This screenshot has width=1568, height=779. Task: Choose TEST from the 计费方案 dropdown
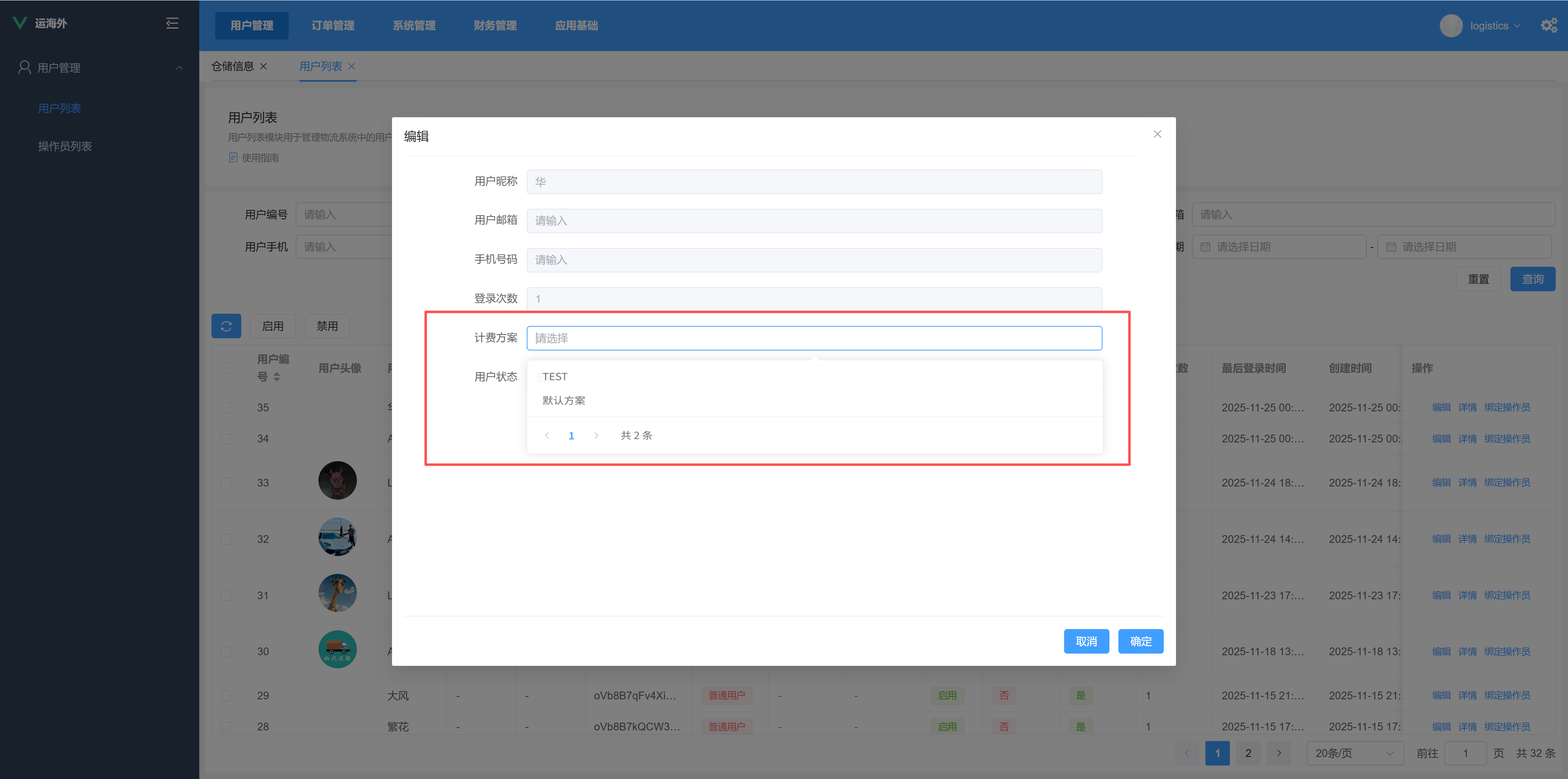555,376
